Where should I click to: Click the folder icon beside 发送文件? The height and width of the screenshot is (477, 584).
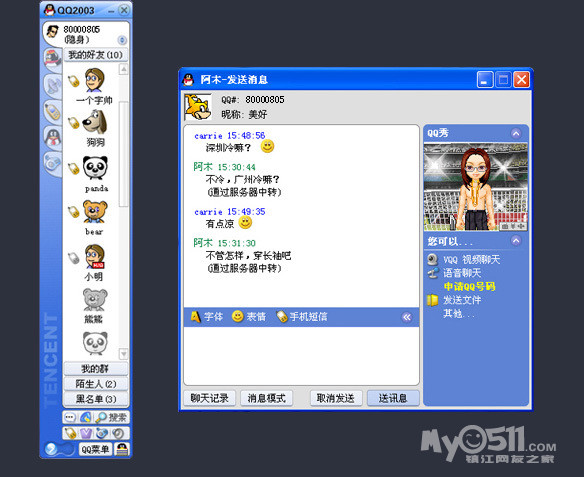[x=432, y=300]
